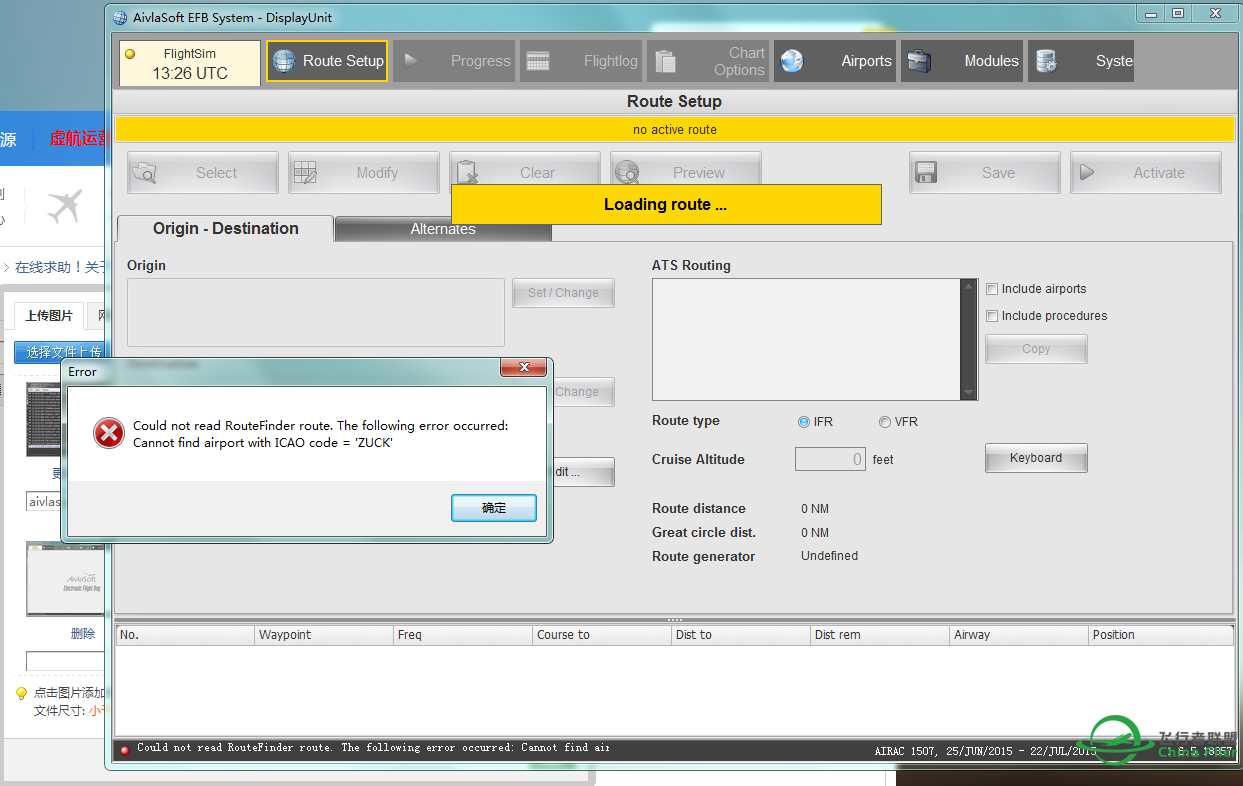Click the Chart Options clipboard icon
Screen dimensions: 1243x786
(666, 61)
